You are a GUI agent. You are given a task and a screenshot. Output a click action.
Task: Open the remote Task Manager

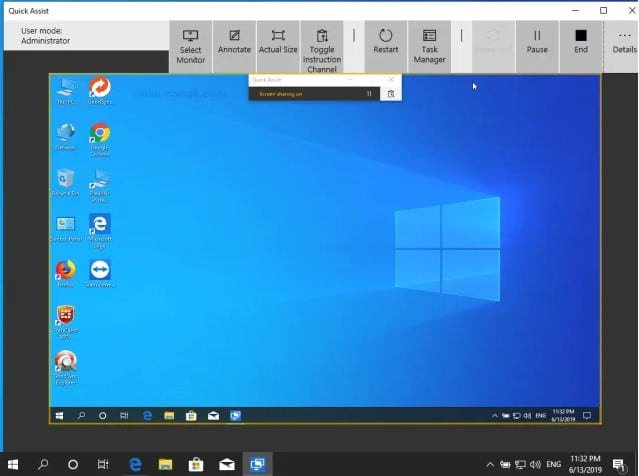[x=429, y=46]
